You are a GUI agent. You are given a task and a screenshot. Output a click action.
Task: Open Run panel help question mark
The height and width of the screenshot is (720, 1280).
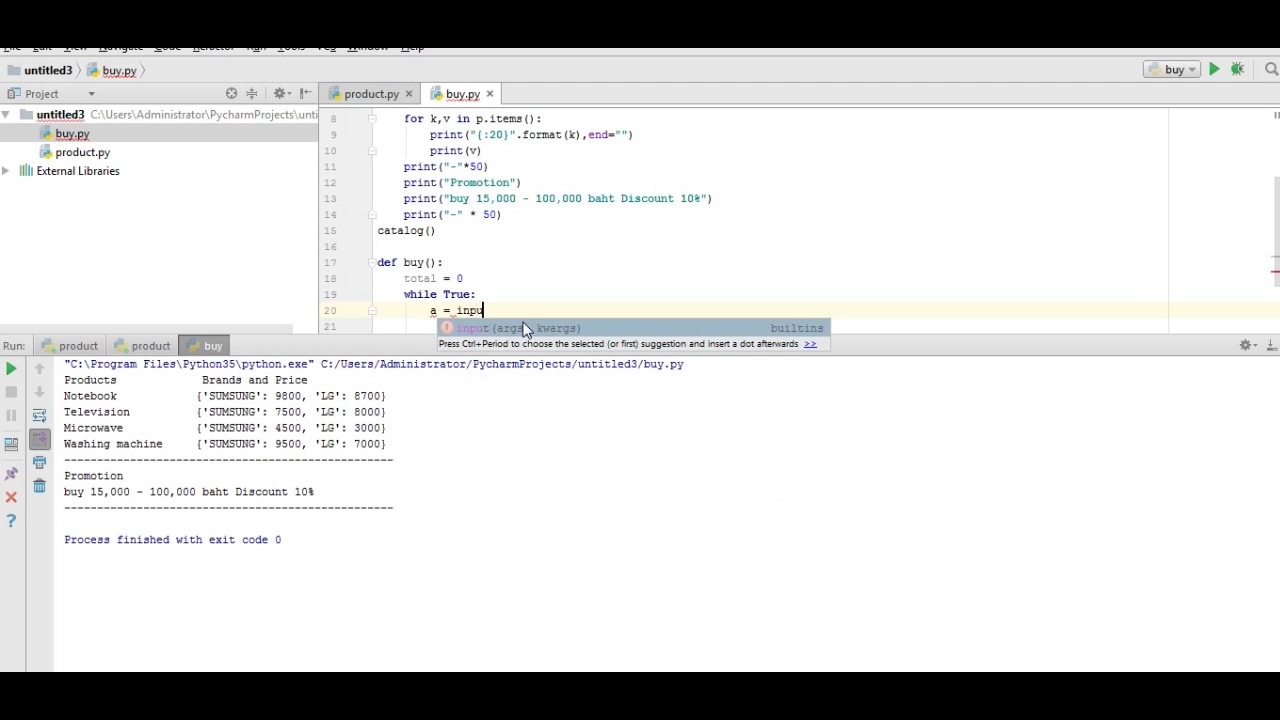pyautogui.click(x=11, y=521)
